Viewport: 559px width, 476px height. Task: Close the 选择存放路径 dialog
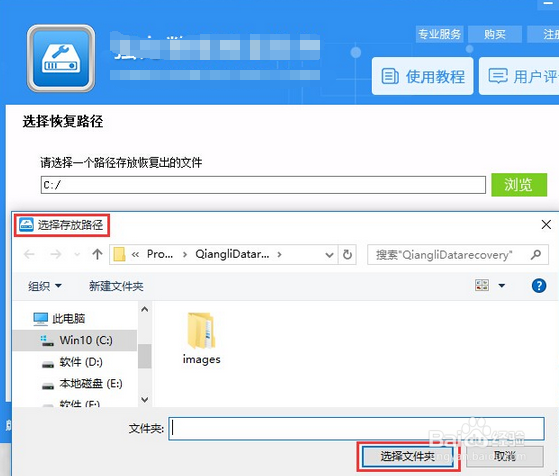coord(546,225)
